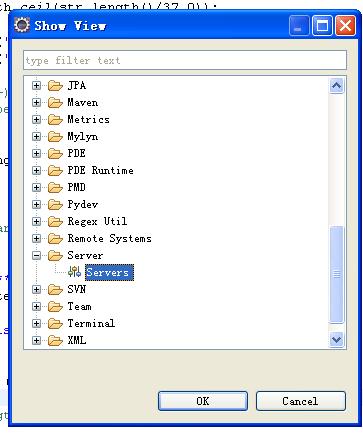This screenshot has width=363, height=434.
Task: Click the Show View gear icon
Action: tap(22, 25)
